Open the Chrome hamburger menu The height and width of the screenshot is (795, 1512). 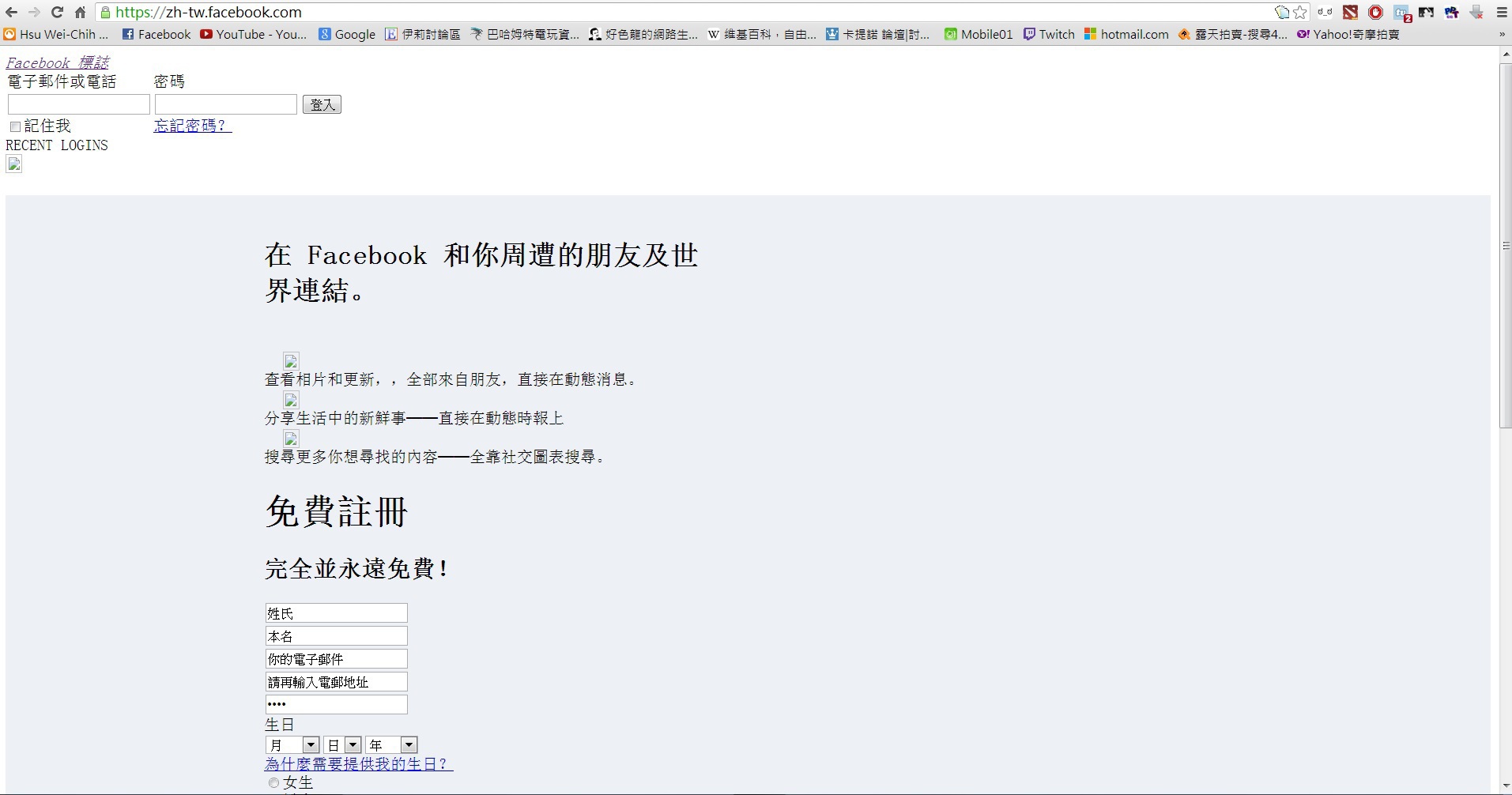point(1502,13)
